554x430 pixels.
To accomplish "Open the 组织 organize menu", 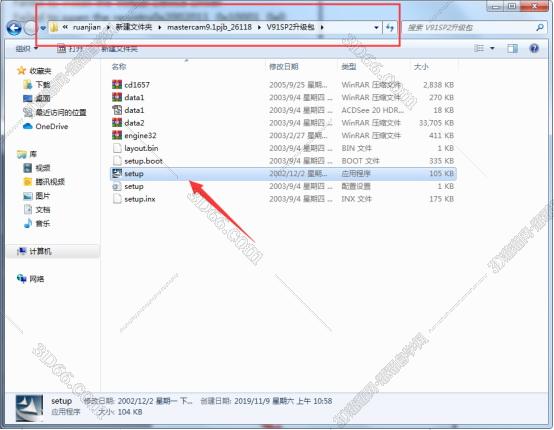I will [x=26, y=49].
